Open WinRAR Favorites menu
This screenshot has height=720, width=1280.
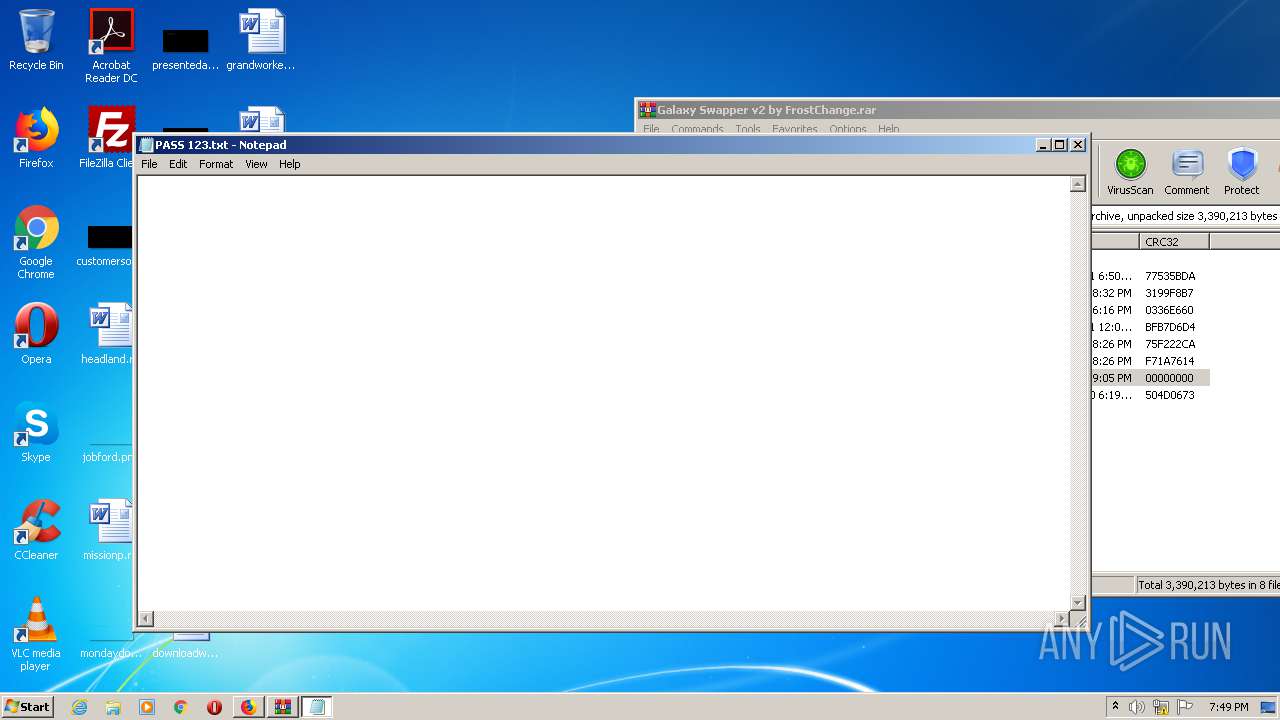coord(795,129)
